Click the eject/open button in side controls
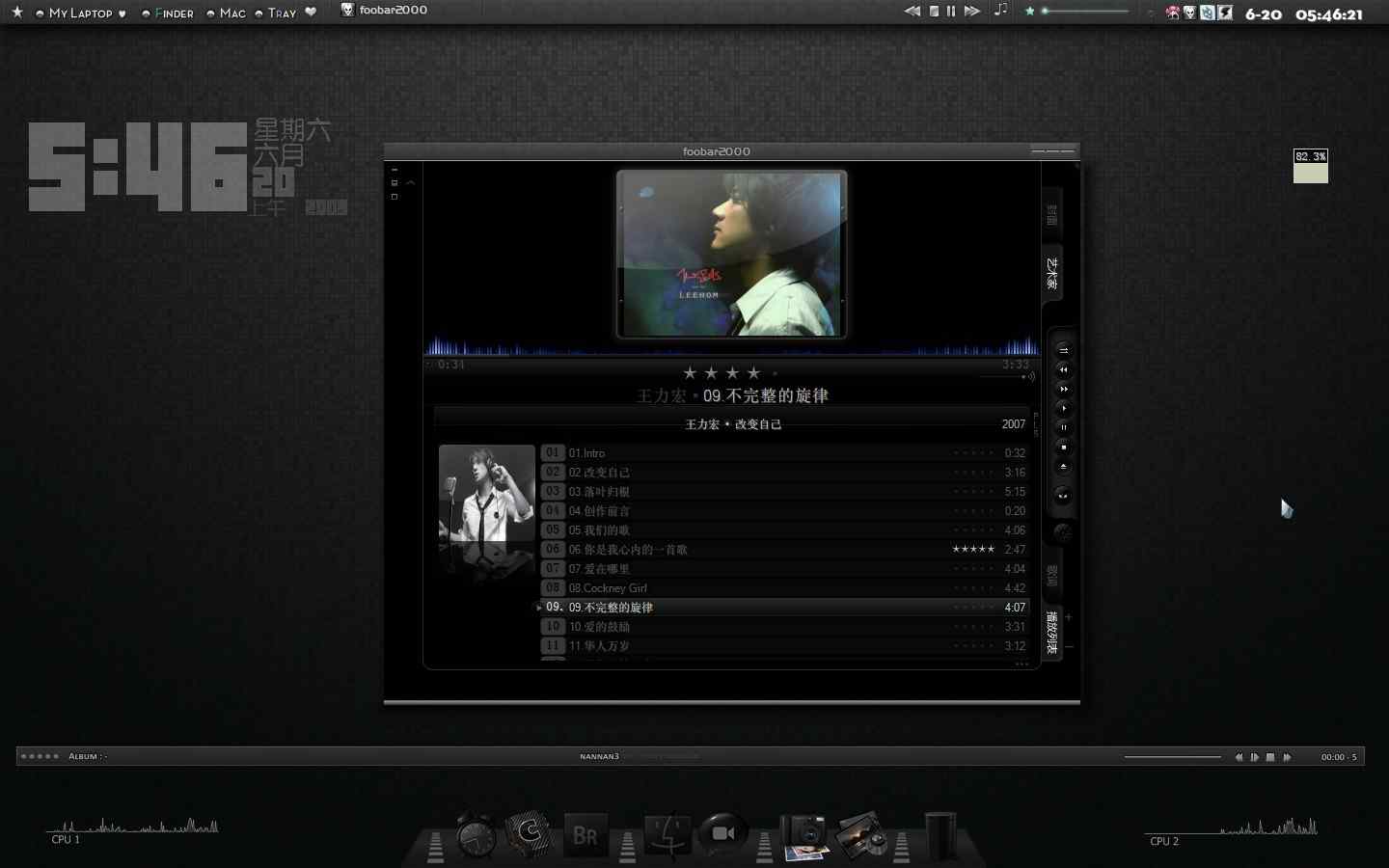1389x868 pixels. [x=1064, y=466]
